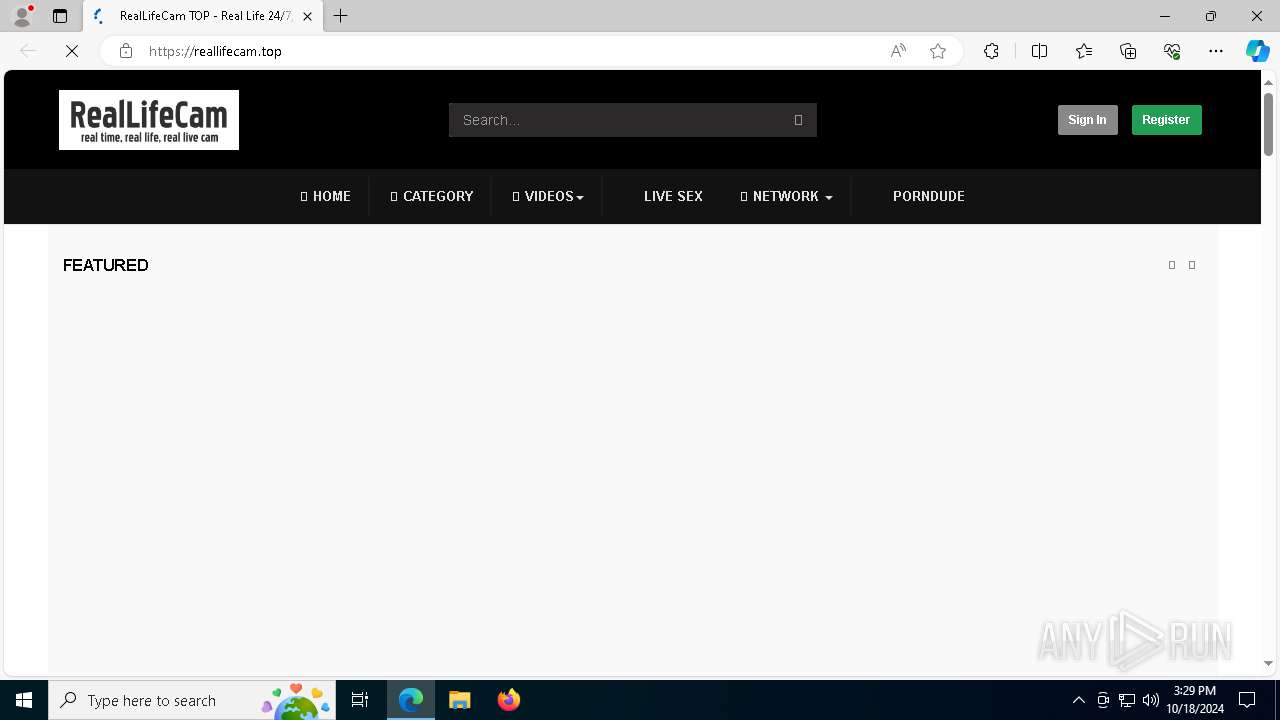Show next featured items arrow
The height and width of the screenshot is (720, 1280).
(1192, 265)
